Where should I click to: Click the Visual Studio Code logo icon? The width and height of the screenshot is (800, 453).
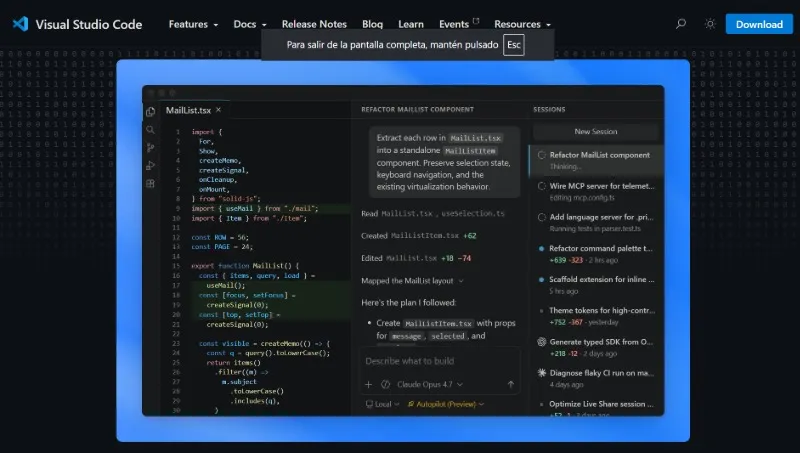click(x=20, y=24)
